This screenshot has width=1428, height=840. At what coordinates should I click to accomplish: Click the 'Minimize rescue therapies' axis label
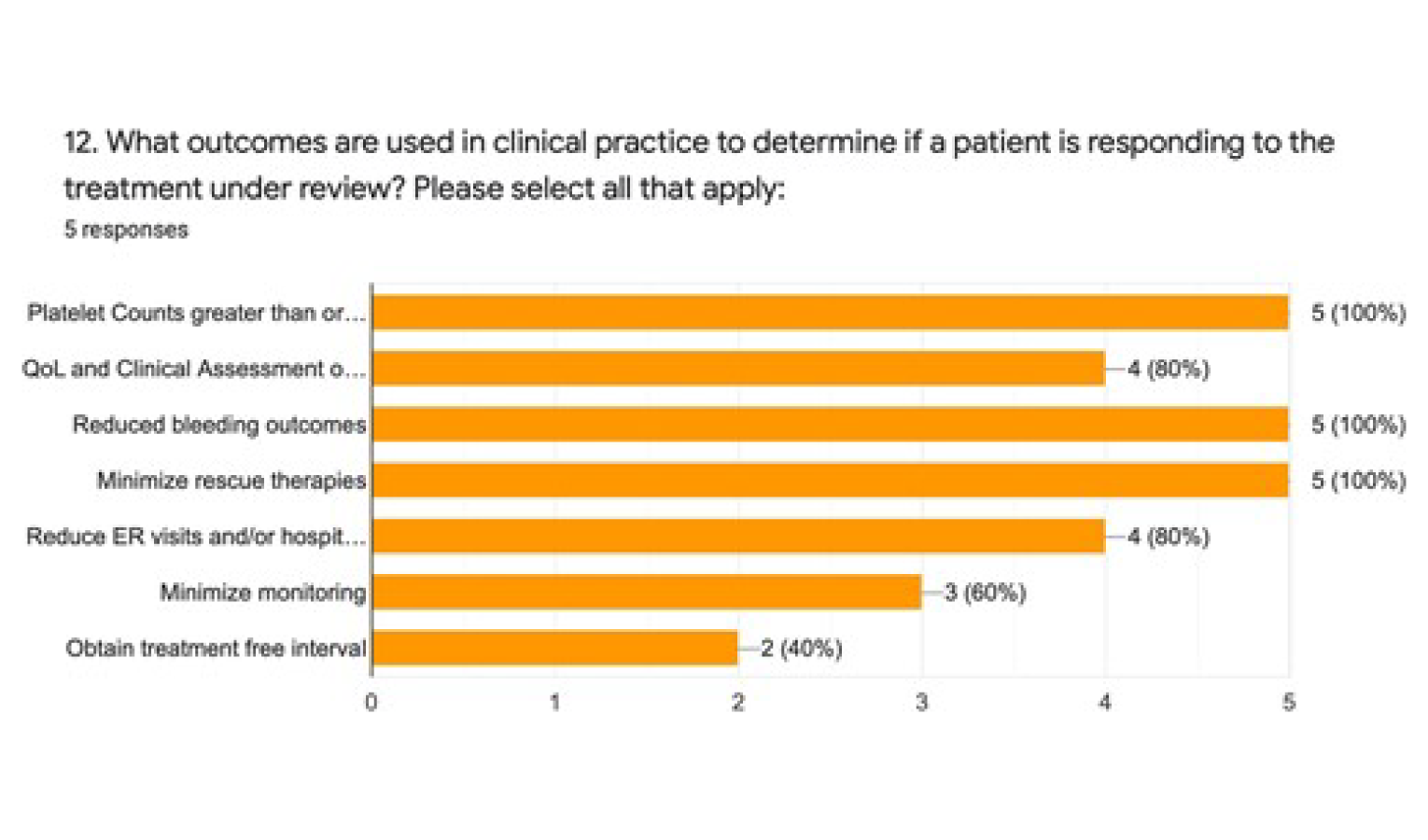tap(231, 481)
